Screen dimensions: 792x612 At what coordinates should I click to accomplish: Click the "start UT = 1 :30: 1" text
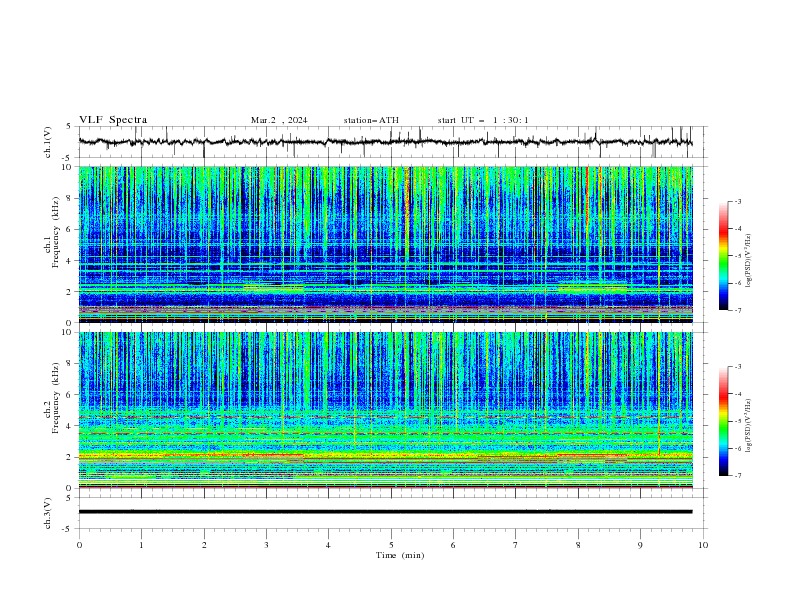click(x=483, y=120)
